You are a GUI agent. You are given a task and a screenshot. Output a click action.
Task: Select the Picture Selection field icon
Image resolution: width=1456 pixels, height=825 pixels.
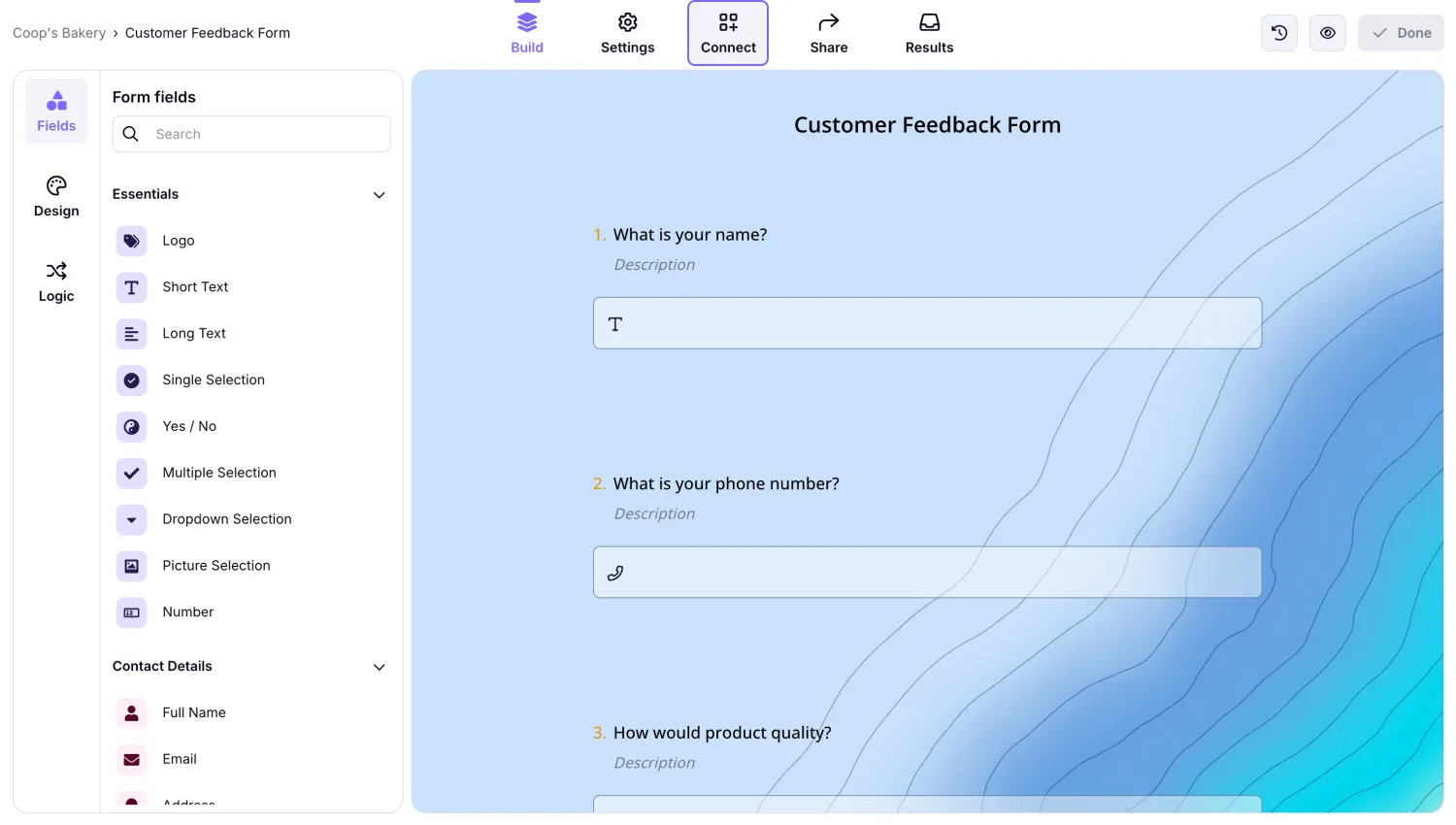131,566
